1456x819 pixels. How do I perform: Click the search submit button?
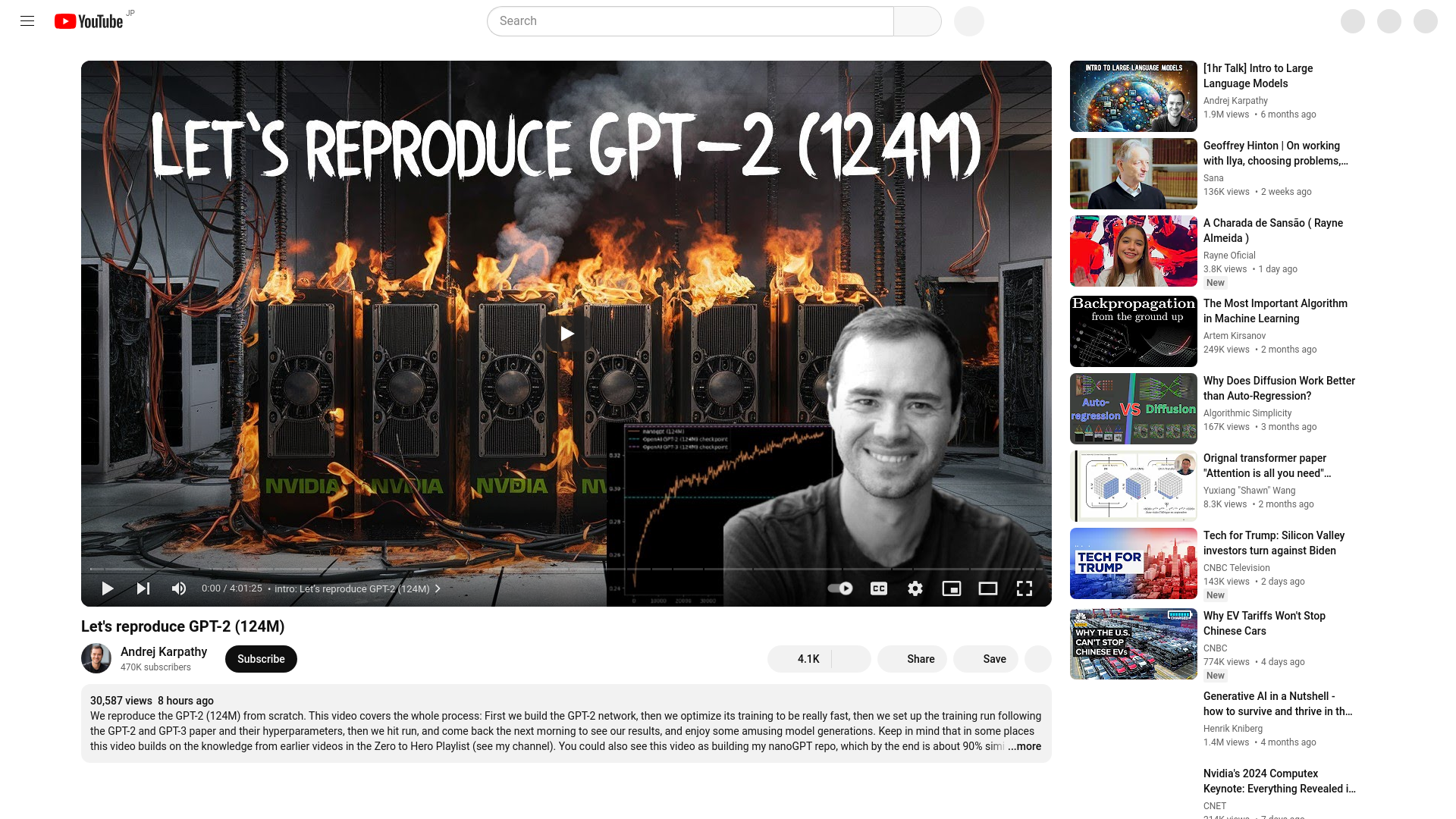point(918,21)
